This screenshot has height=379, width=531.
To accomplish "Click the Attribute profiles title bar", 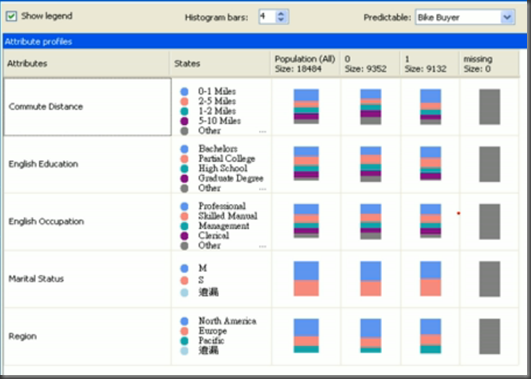I will 265,41.
